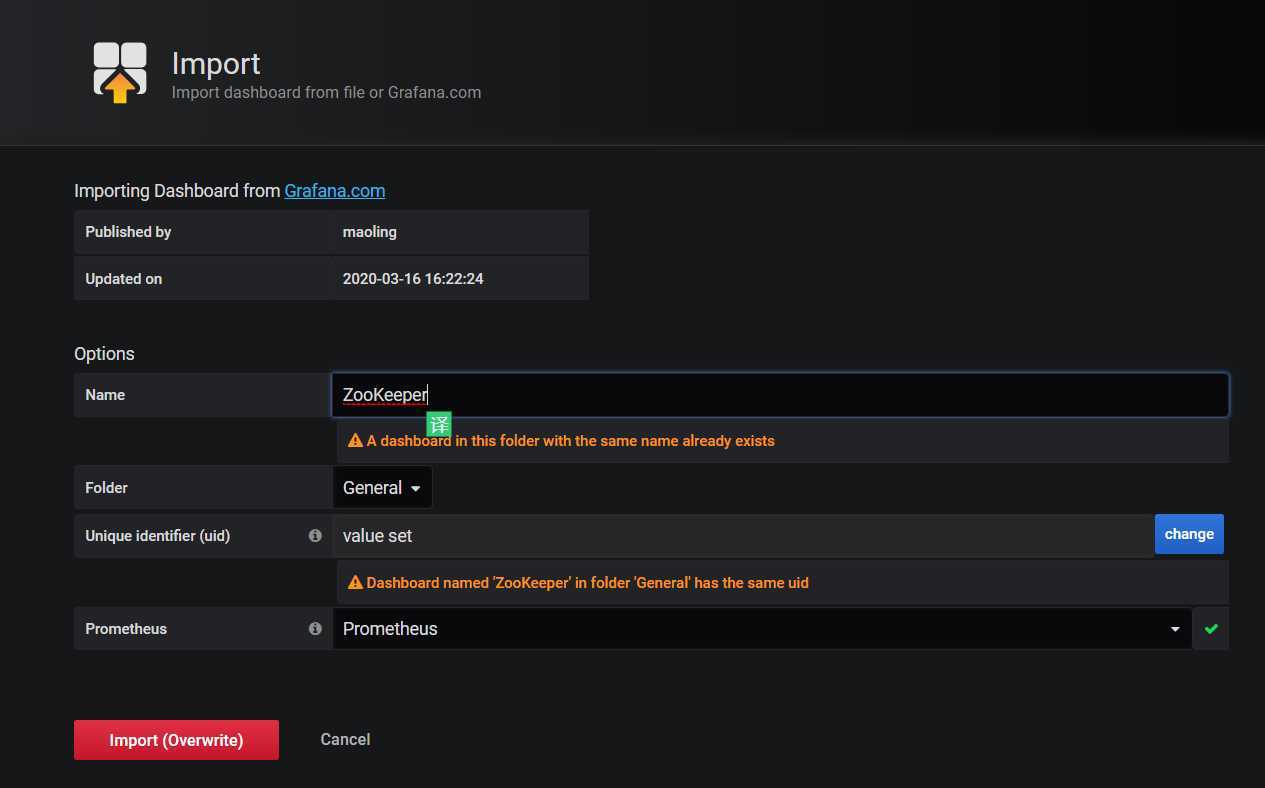Open the Prometheus data source dropdown
This screenshot has height=788, width=1265.
tap(761, 629)
